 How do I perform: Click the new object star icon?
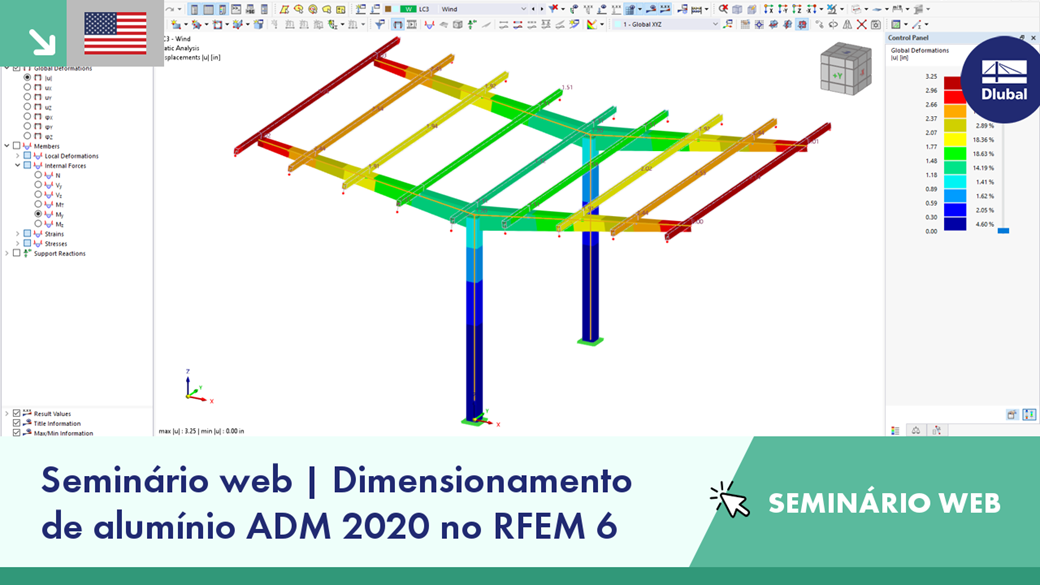point(176,25)
